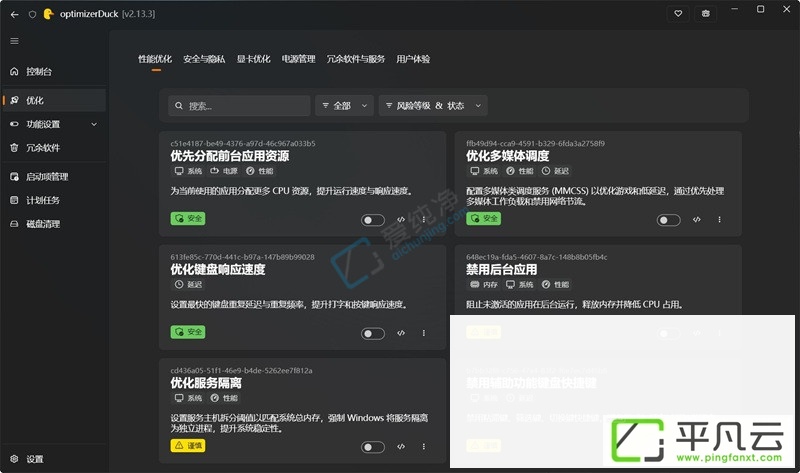
Task: Enable 优化多媒体调度 toggle
Action: [x=668, y=220]
